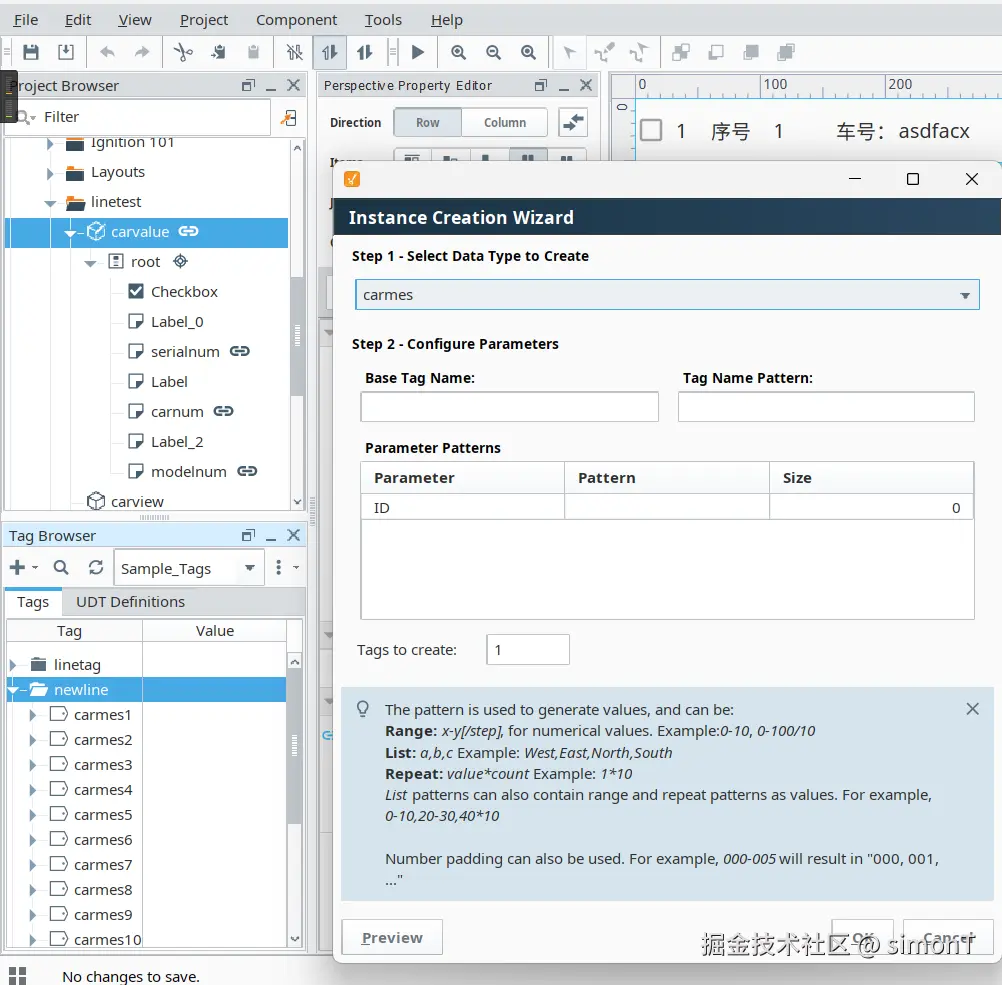Click the Base Tag Name field
The width and height of the screenshot is (1002, 985).
tap(509, 407)
